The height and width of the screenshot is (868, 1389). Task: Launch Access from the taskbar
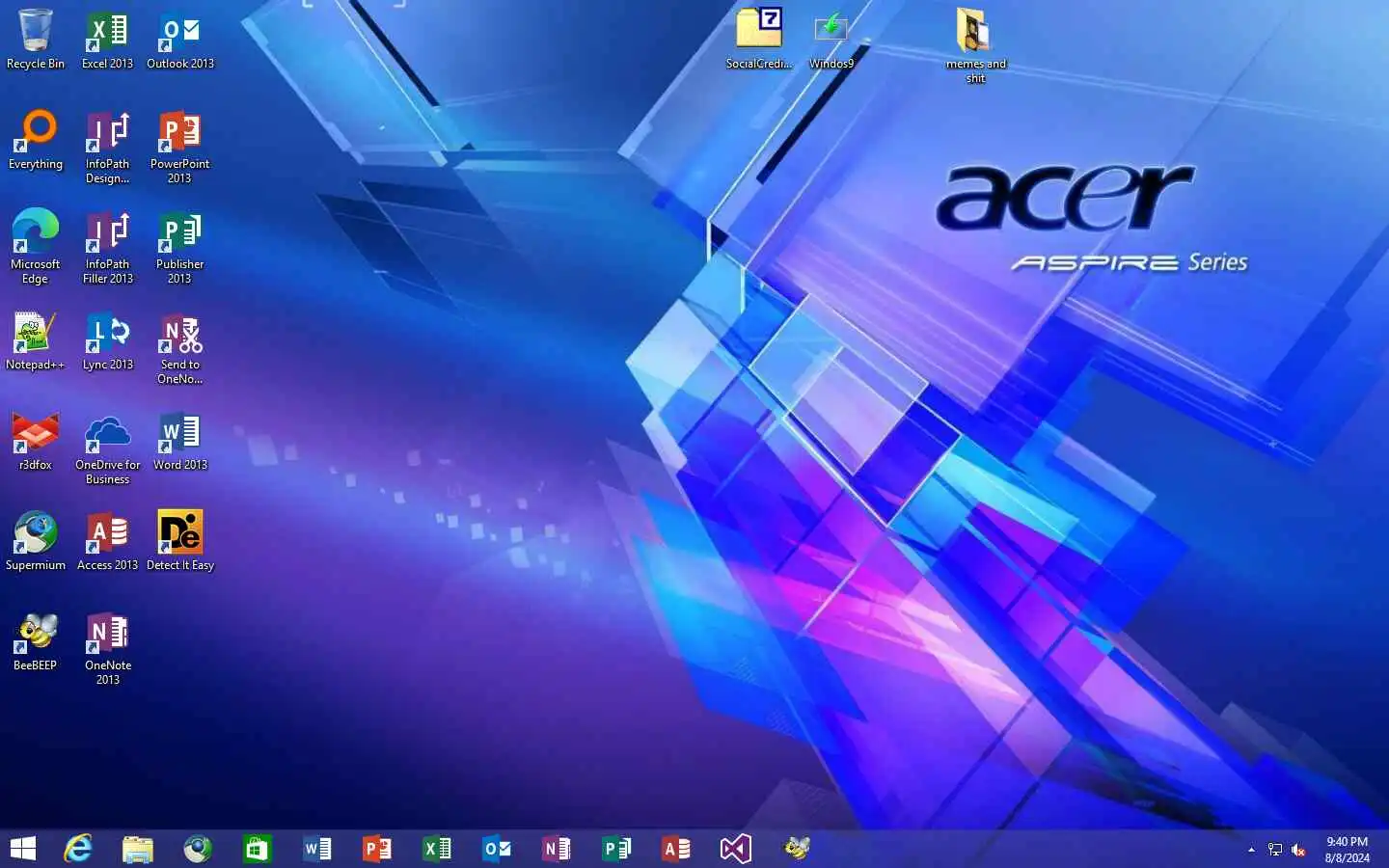point(676,849)
